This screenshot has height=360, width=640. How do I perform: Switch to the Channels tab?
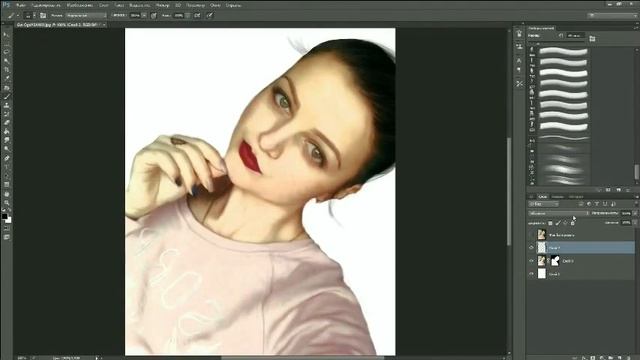click(558, 196)
